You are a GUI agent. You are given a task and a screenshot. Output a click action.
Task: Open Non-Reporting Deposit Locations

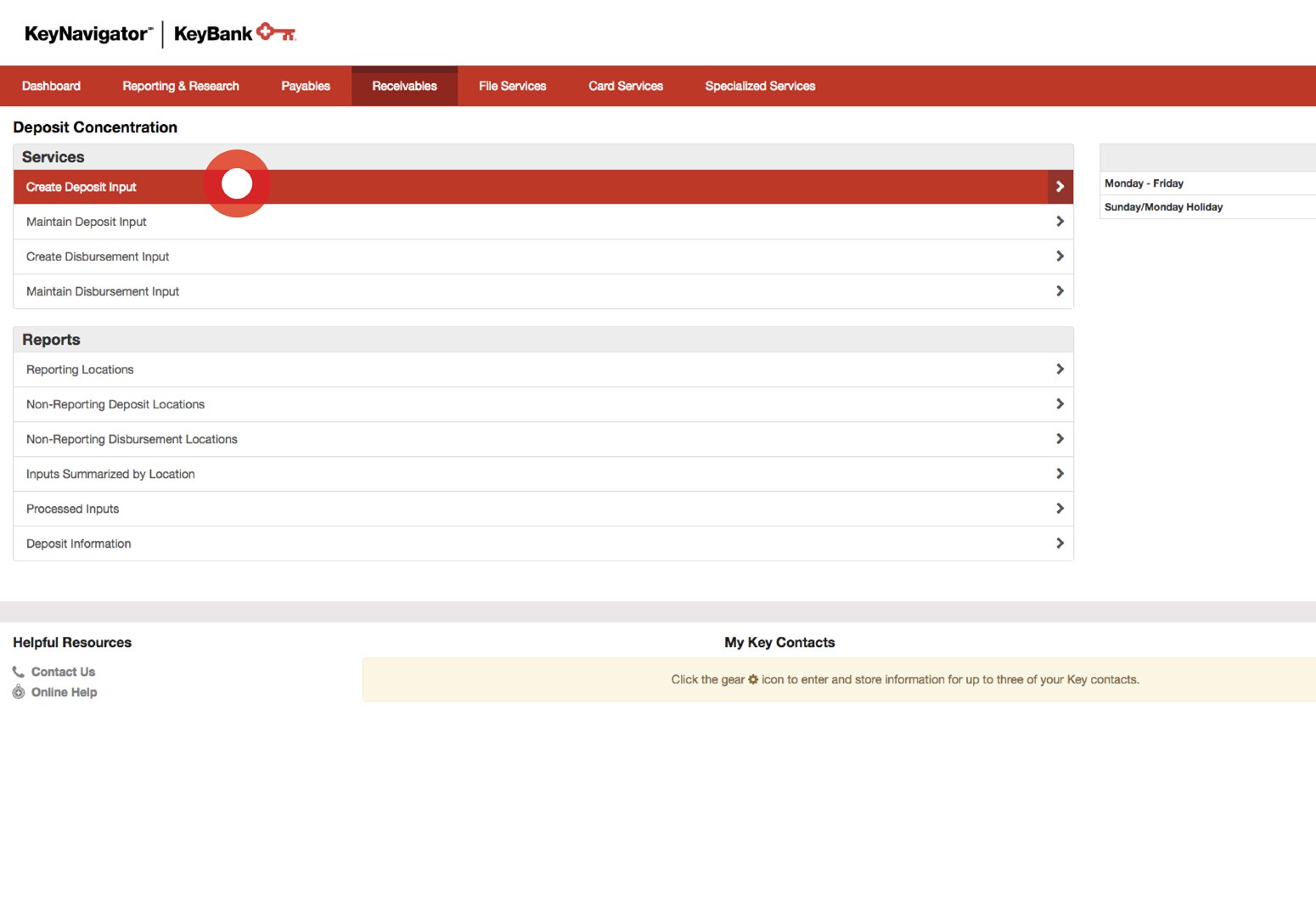[115, 403]
